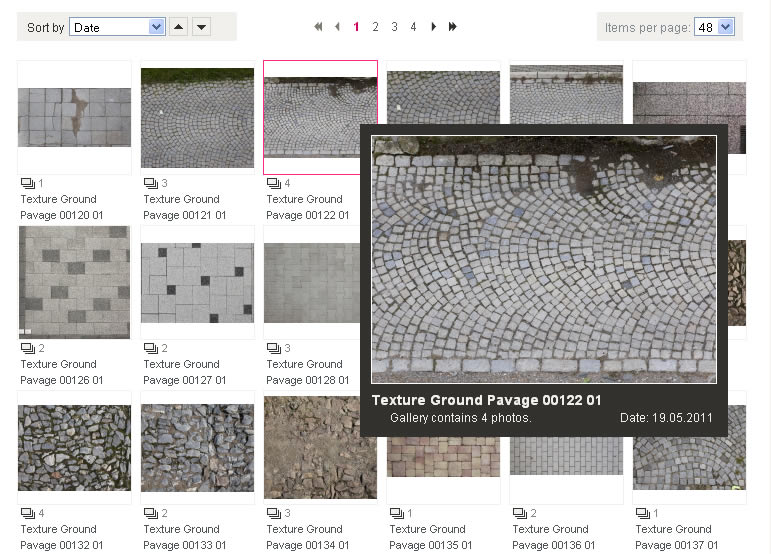Viewport: 771px width, 554px height.
Task: Click title Texture Ground Pavage 00127 01
Action: tap(184, 372)
